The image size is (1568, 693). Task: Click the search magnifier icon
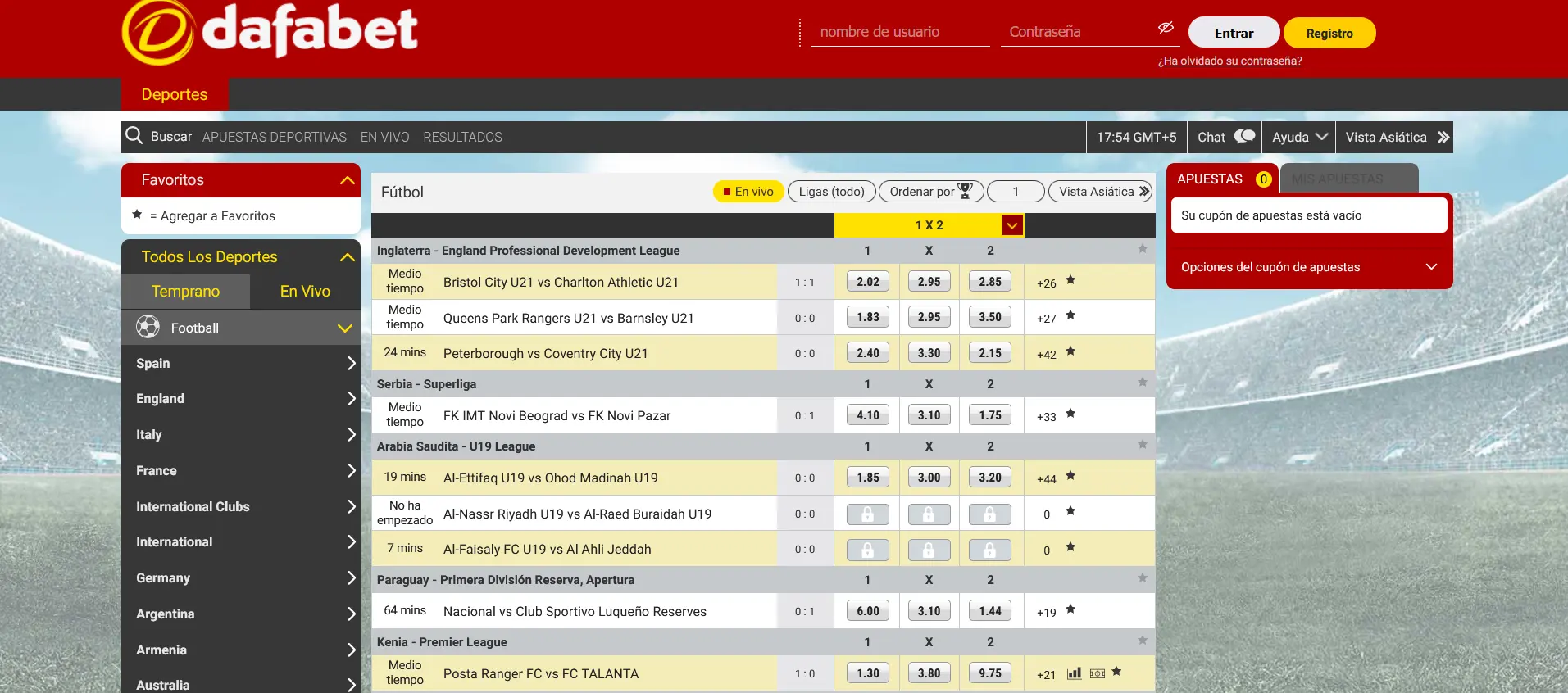(134, 135)
